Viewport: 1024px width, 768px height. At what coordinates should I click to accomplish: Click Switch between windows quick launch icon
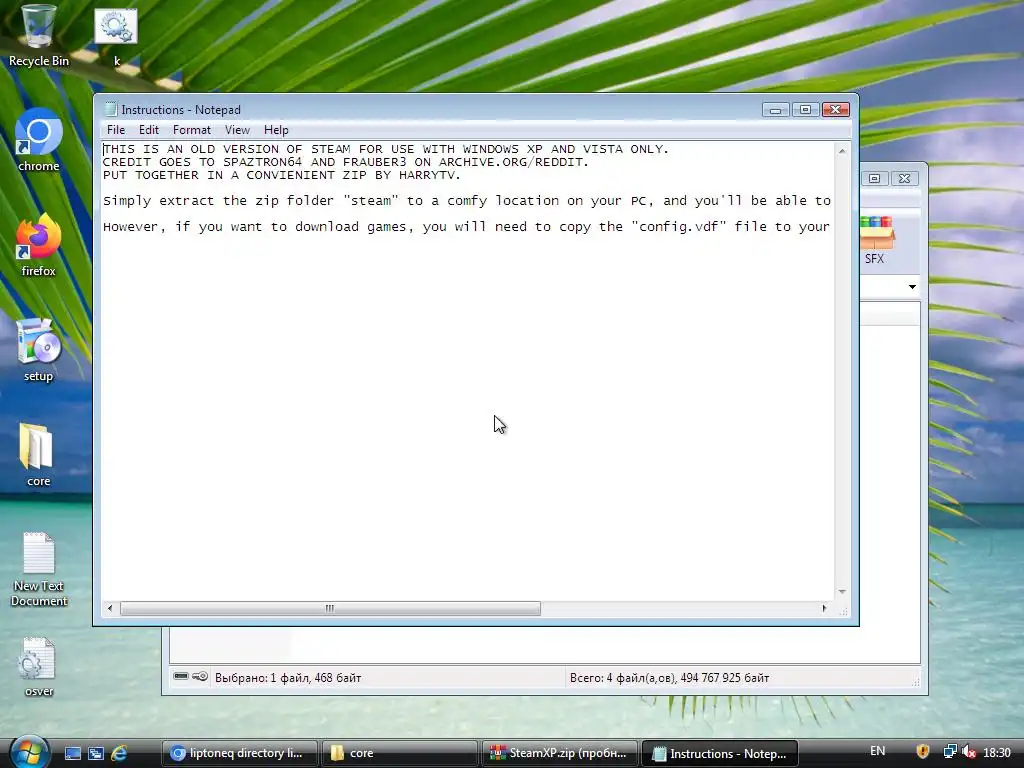(95, 754)
